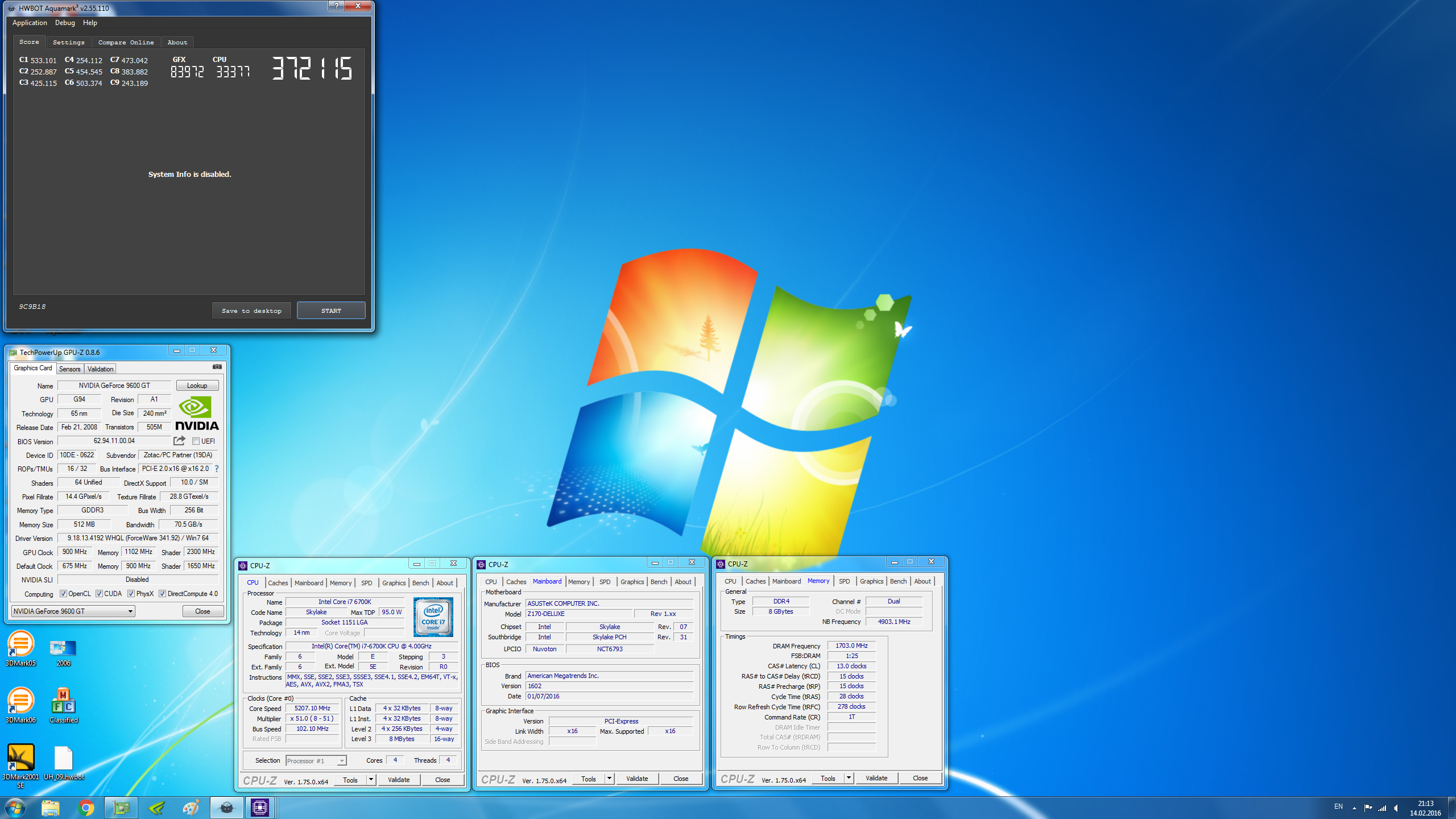Open the 3DMark05 desktop shortcut
Image resolution: width=1456 pixels, height=819 pixels.
(x=20, y=648)
